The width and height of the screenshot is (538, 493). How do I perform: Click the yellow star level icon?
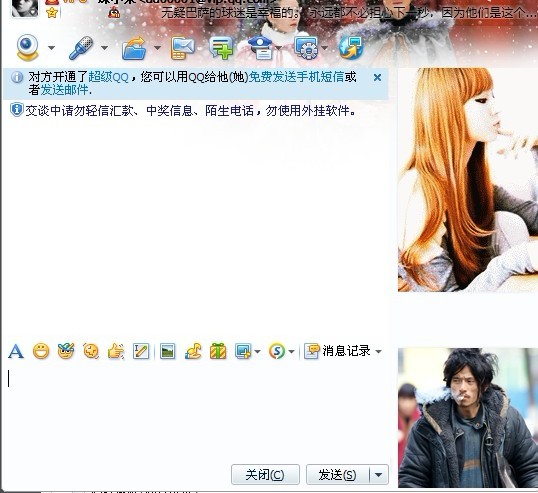pos(52,13)
